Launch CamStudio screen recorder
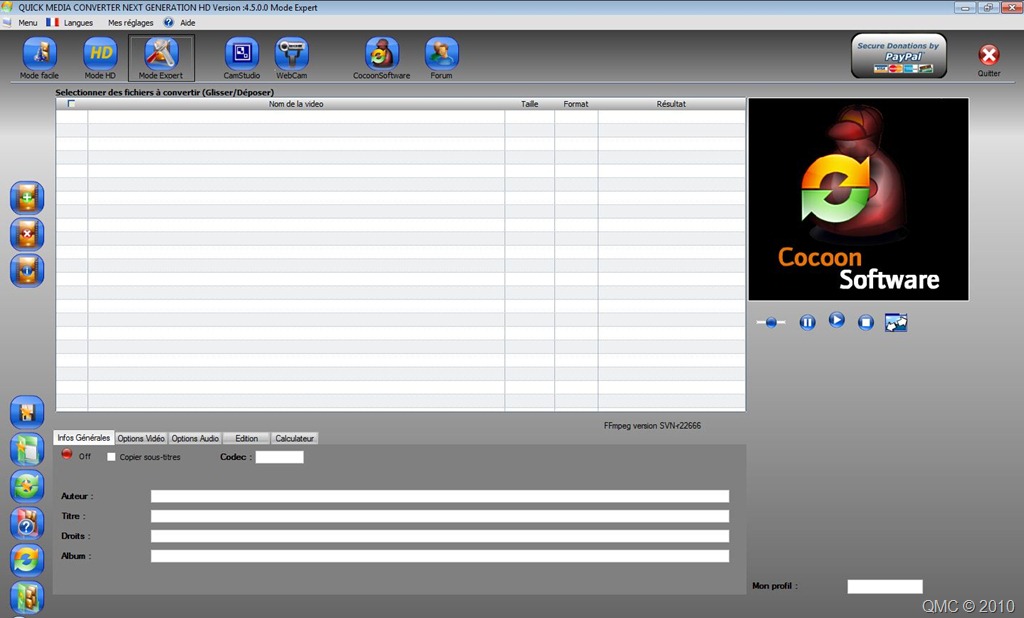 [242, 59]
